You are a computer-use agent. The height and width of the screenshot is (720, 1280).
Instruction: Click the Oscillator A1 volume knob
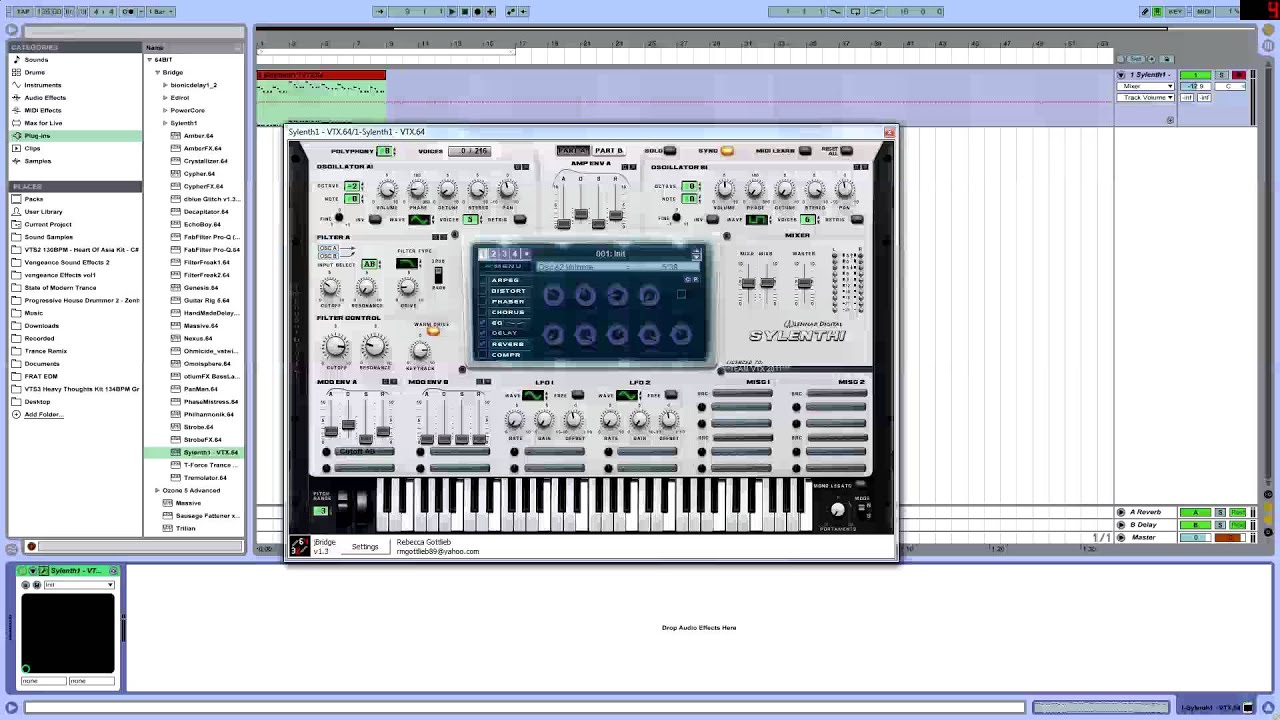(x=388, y=190)
